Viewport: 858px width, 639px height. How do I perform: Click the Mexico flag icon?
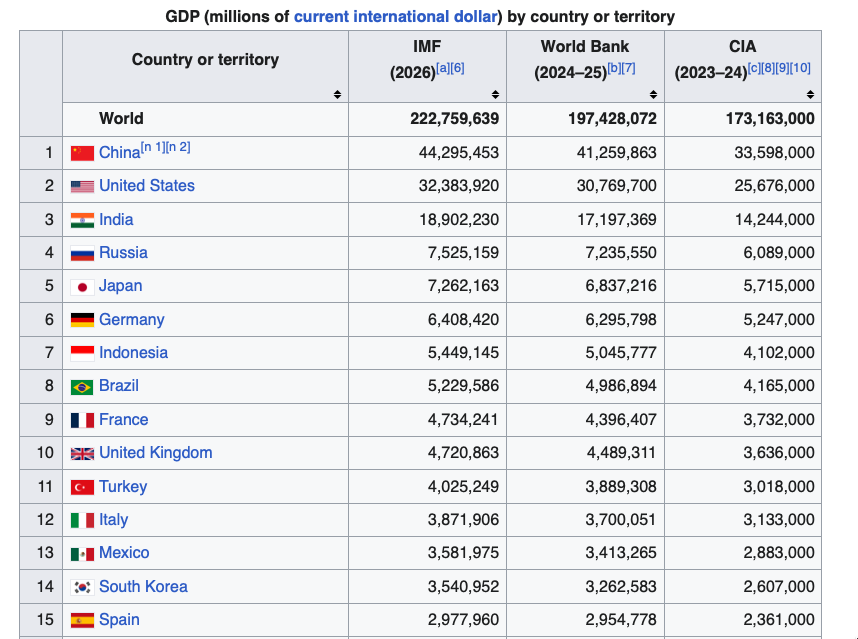tap(82, 554)
